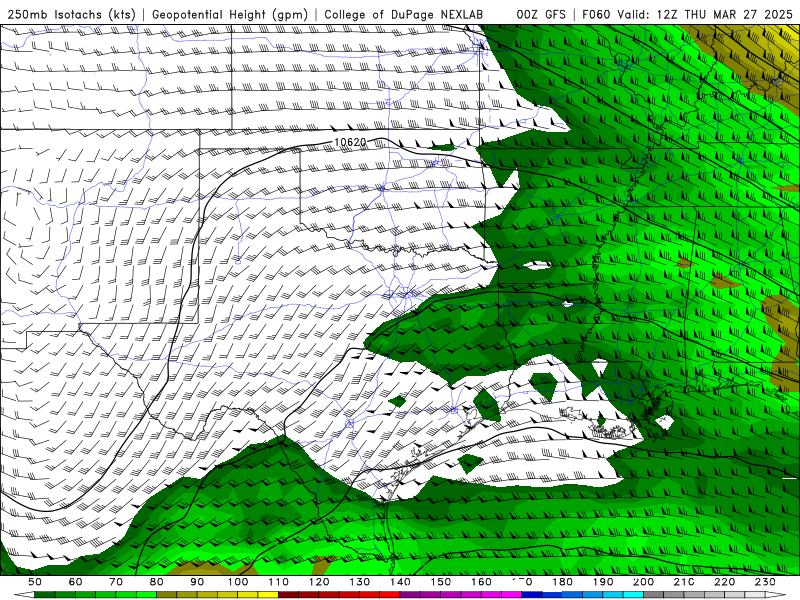Click the '120' color scale label
The height and width of the screenshot is (600, 800).
[x=319, y=582]
